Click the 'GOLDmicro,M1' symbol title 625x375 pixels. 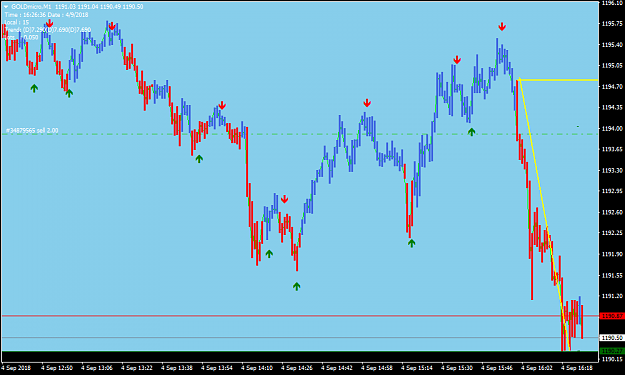[x=31, y=7]
